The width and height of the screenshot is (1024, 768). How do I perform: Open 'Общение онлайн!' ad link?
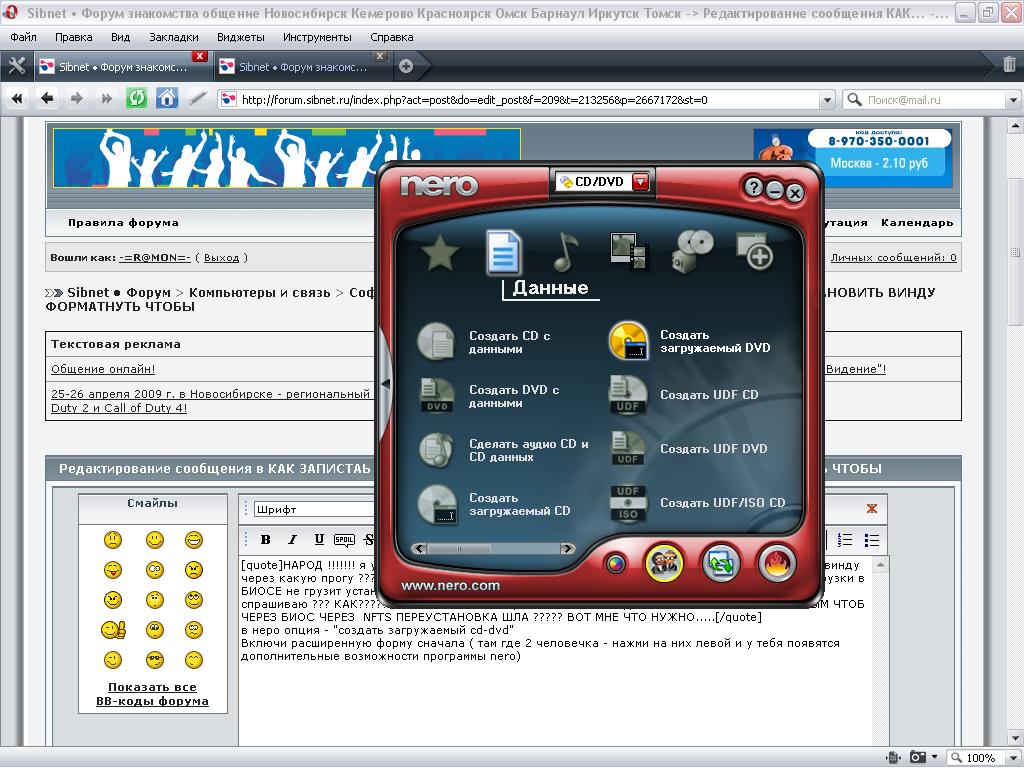coord(103,369)
